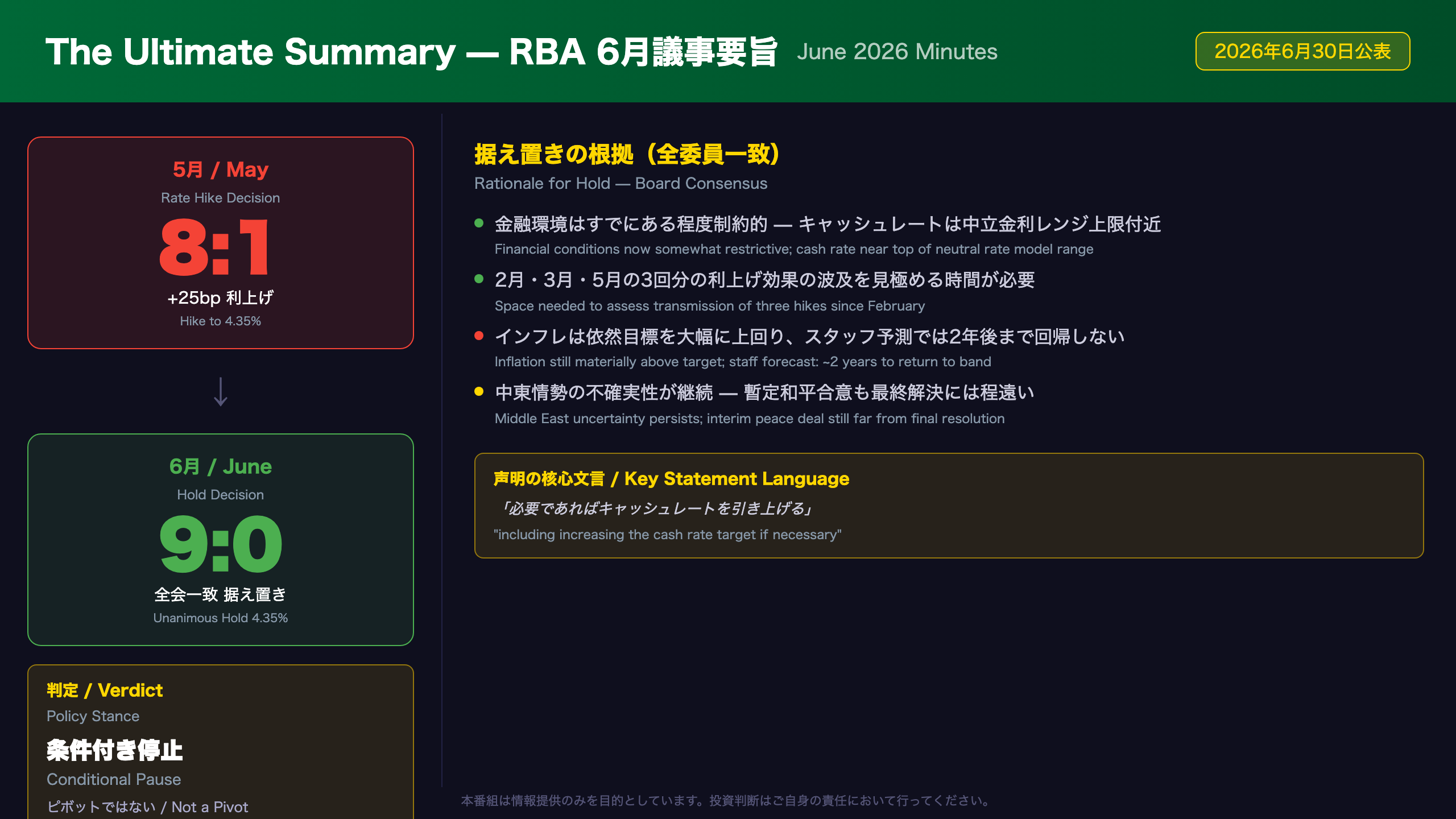Click "Financial conditions now somewhat restrictive" line
The width and height of the screenshot is (1456, 819).
(x=794, y=249)
